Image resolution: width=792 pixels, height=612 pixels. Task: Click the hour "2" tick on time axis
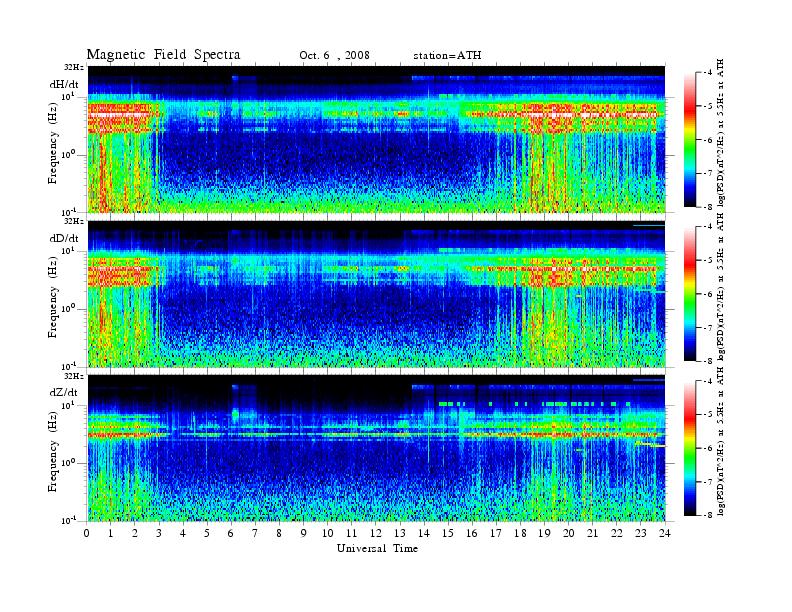(x=135, y=533)
